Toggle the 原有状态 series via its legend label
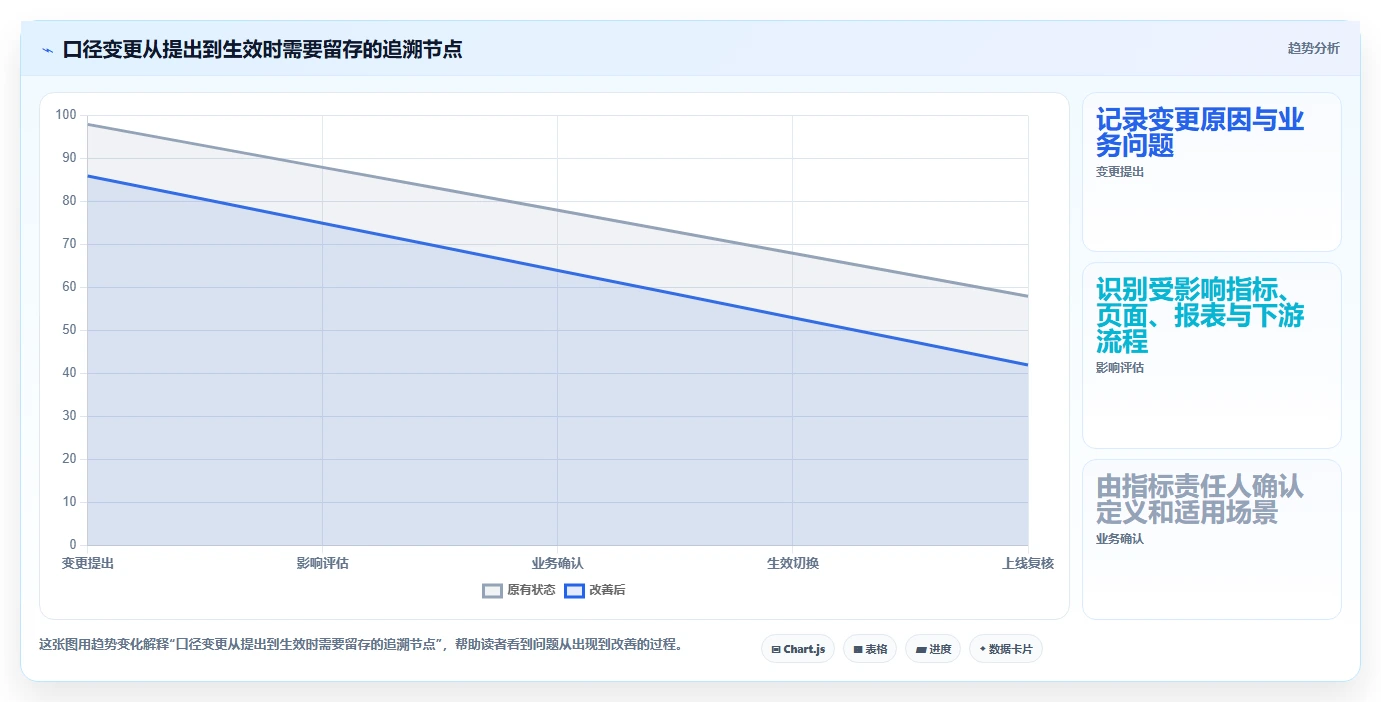The width and height of the screenshot is (1381, 702). tap(531, 590)
